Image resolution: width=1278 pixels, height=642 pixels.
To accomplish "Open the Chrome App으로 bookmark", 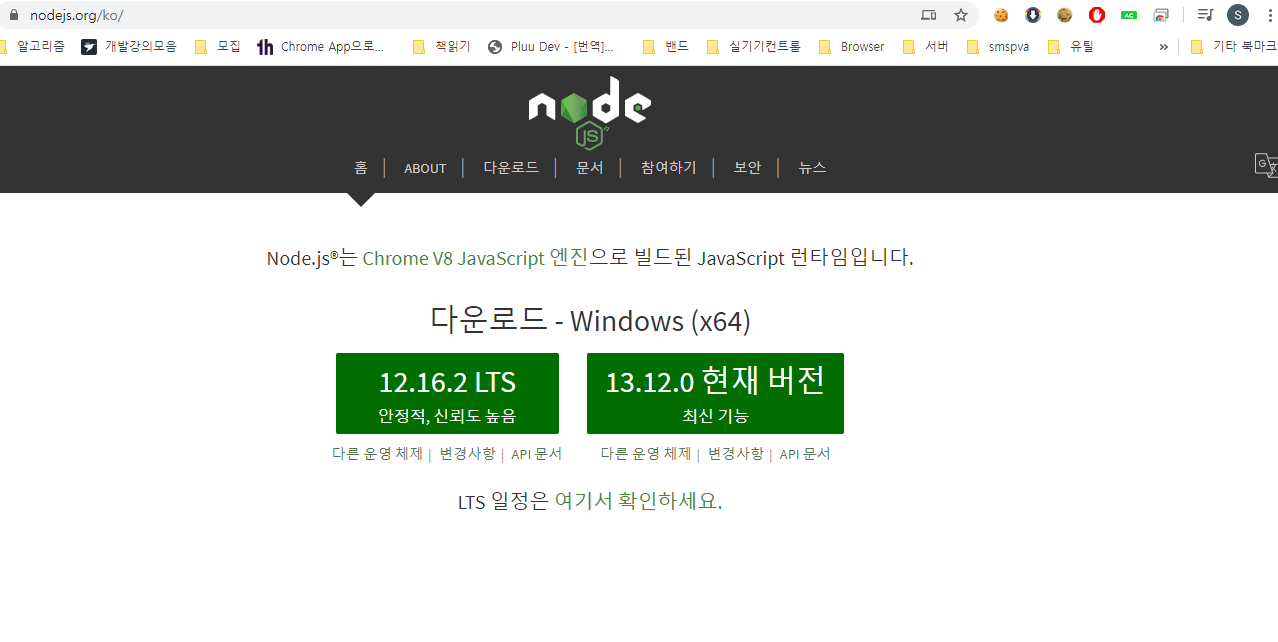I will [x=321, y=46].
